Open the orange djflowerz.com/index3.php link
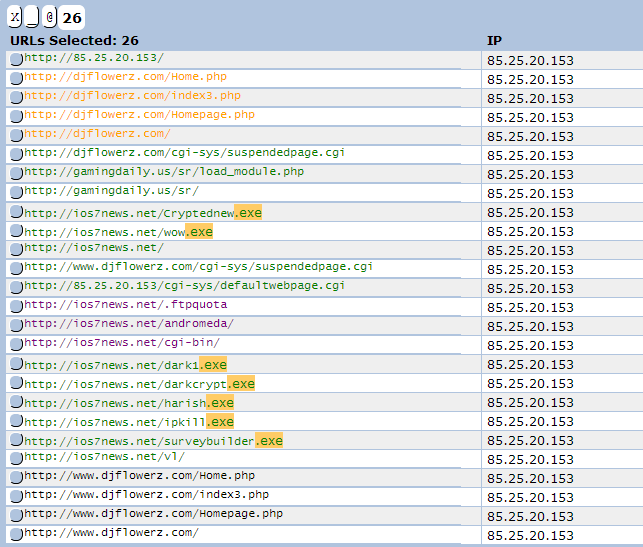This screenshot has height=547, width=643. (132, 96)
